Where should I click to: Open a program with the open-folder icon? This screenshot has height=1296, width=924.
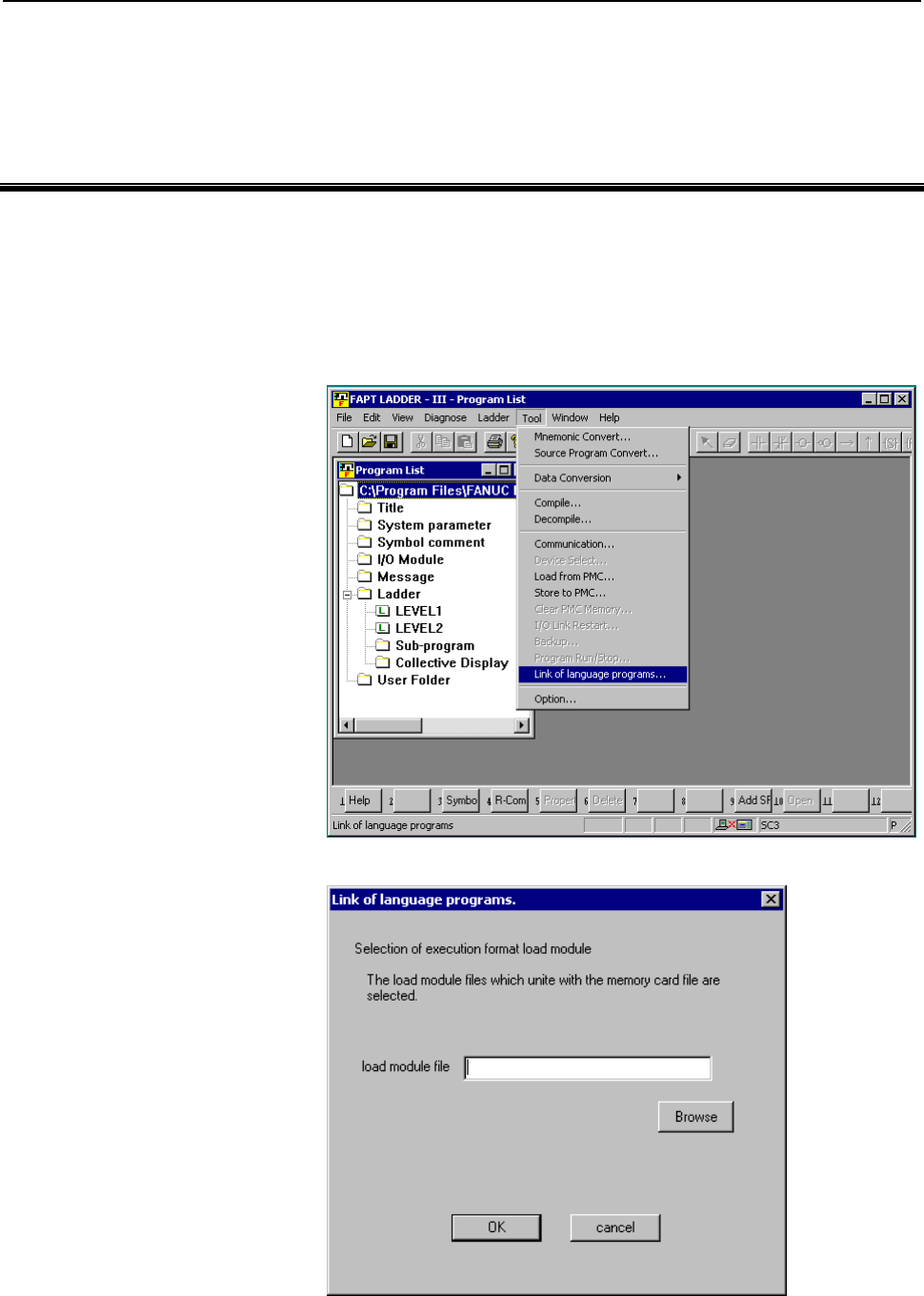click(369, 442)
